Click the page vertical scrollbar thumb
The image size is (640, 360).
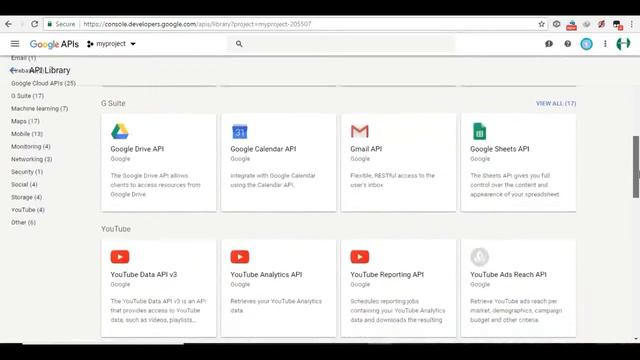(x=636, y=167)
